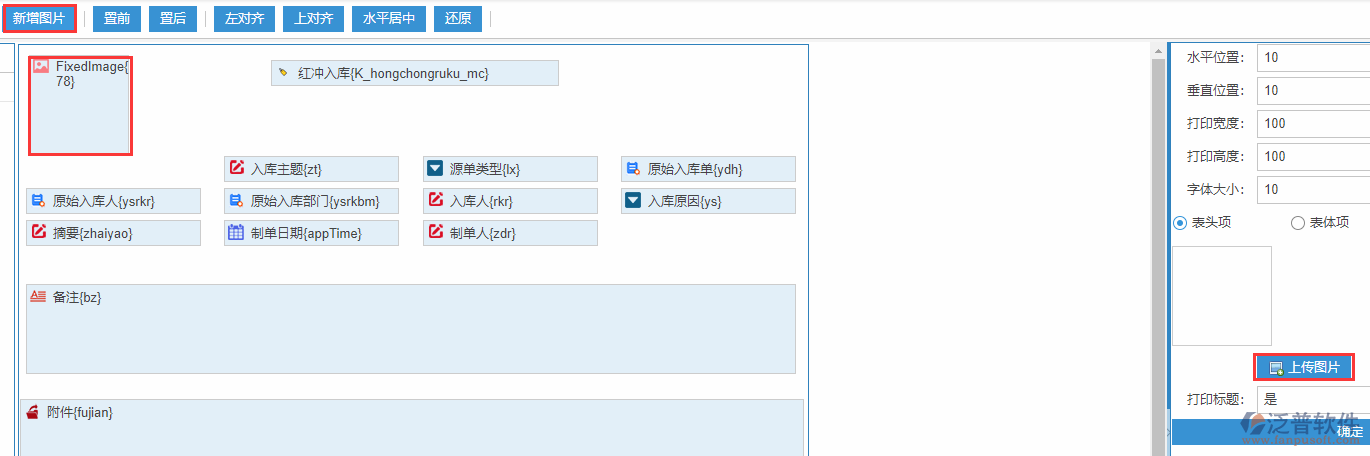
Task: Click edit icon of 入库主题{zt}
Action: coord(237,168)
